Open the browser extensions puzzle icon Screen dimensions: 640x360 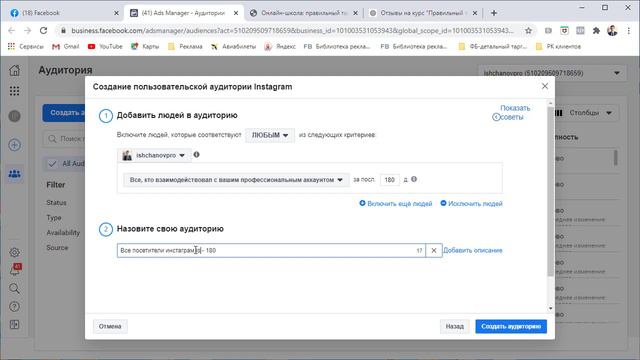click(596, 31)
